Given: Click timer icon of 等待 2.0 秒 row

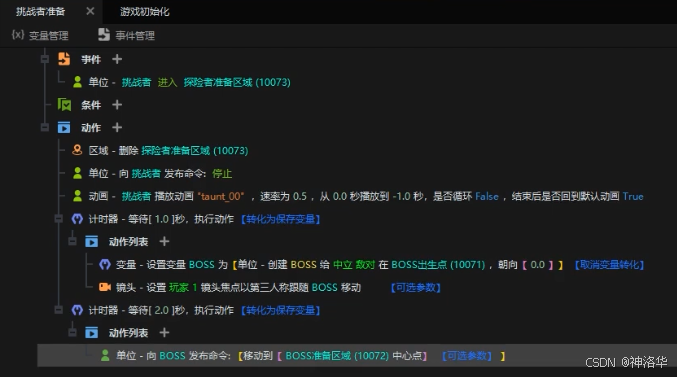Looking at the screenshot, I should pyautogui.click(x=77, y=310).
